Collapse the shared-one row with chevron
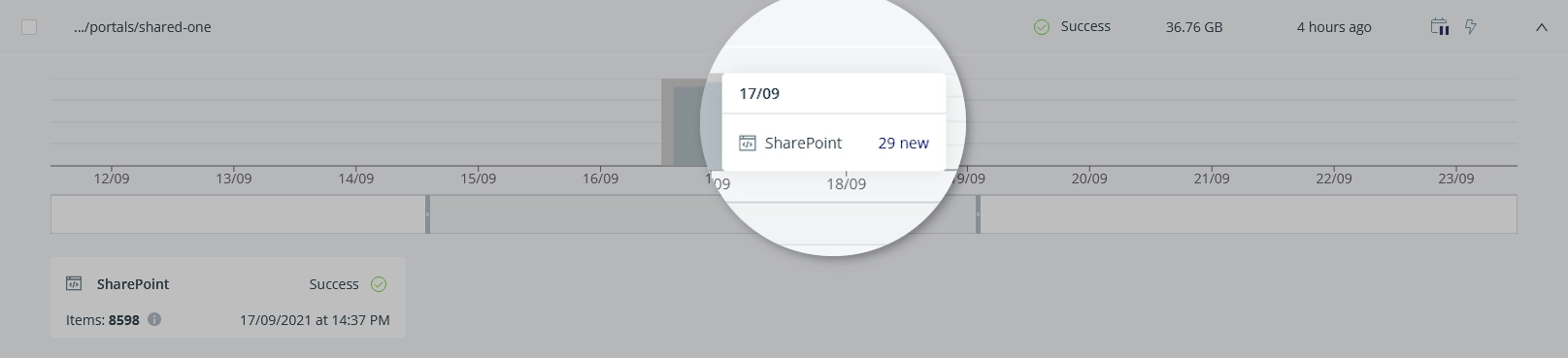This screenshot has height=358, width=1568. tap(1541, 28)
